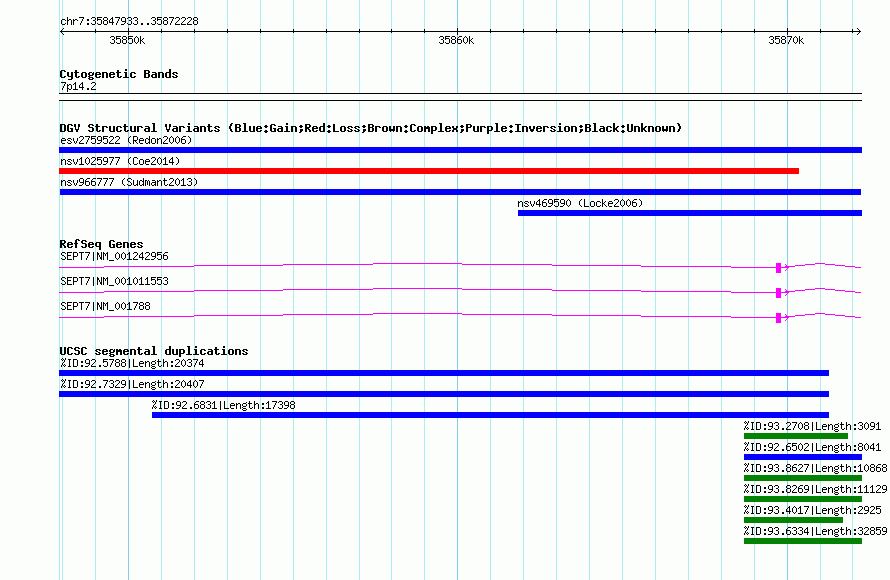This screenshot has width=890, height=580.
Task: Click the blue bar under esv2759522
Action: pos(460,150)
